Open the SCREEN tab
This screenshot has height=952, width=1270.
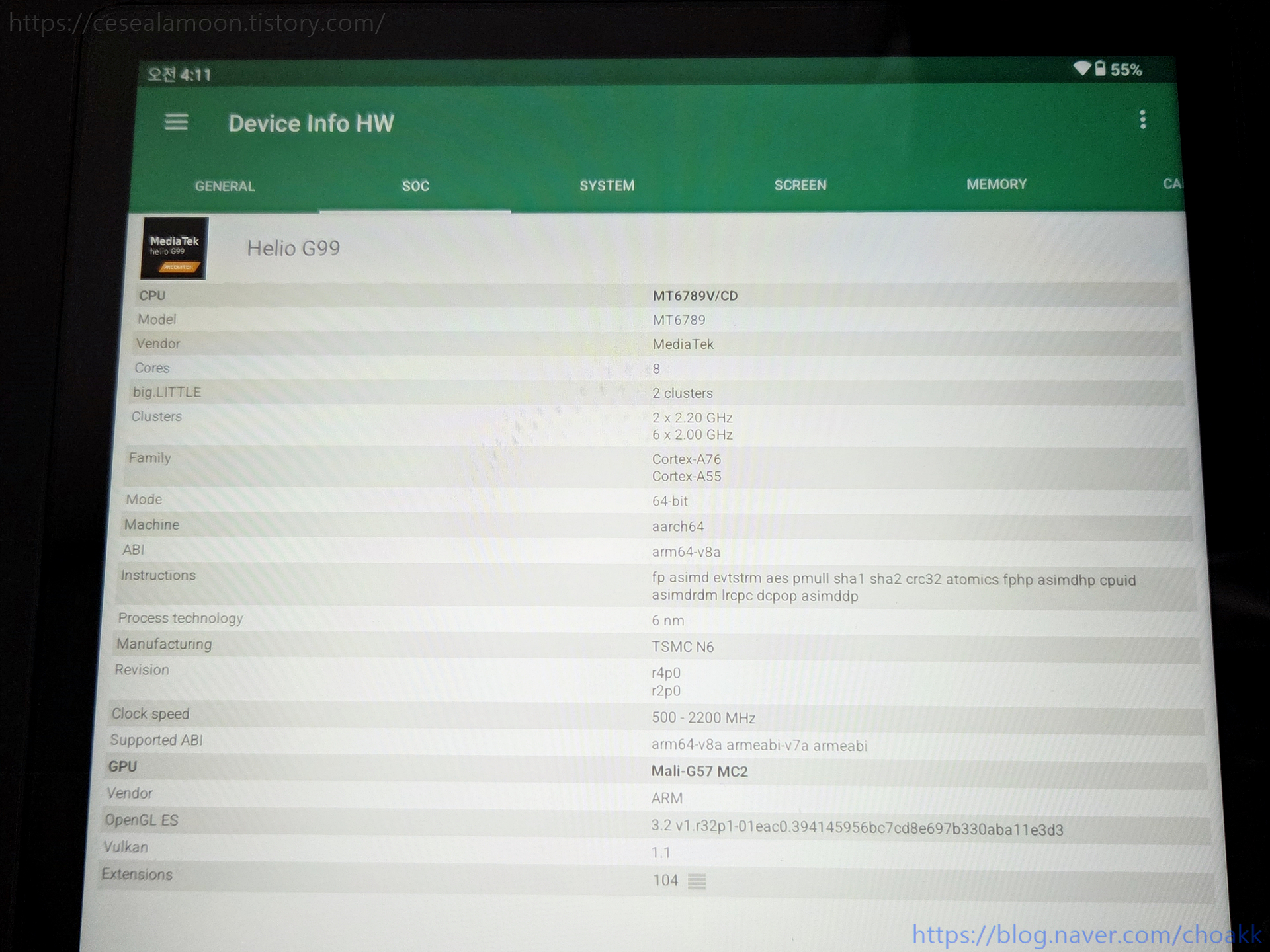(800, 185)
